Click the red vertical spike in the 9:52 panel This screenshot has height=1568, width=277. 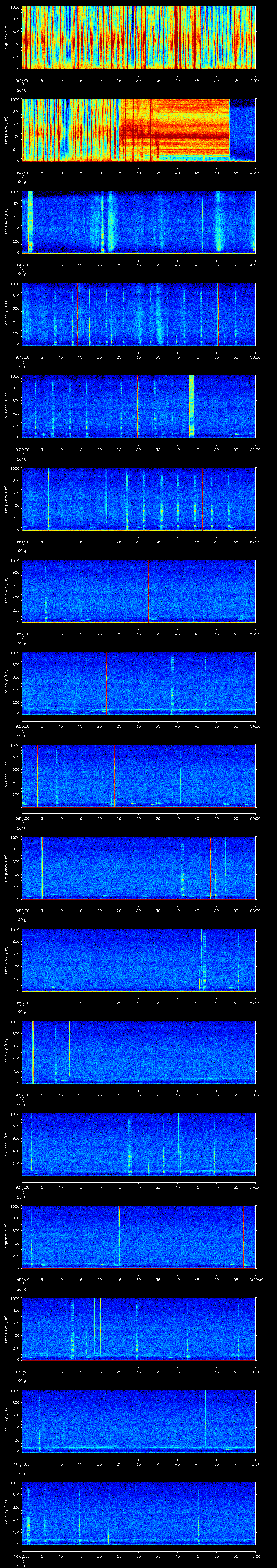(149, 591)
